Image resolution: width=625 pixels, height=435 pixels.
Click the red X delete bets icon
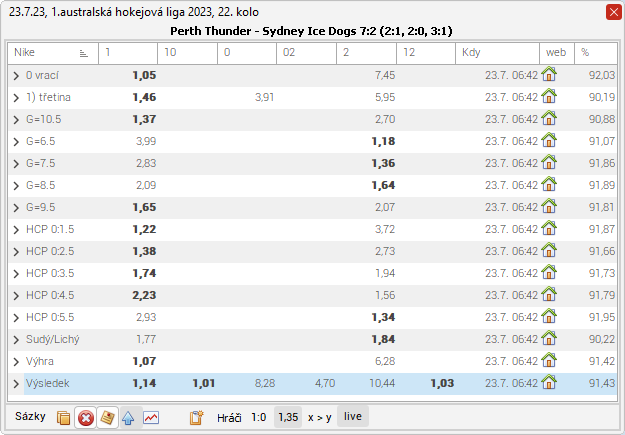(x=85, y=417)
